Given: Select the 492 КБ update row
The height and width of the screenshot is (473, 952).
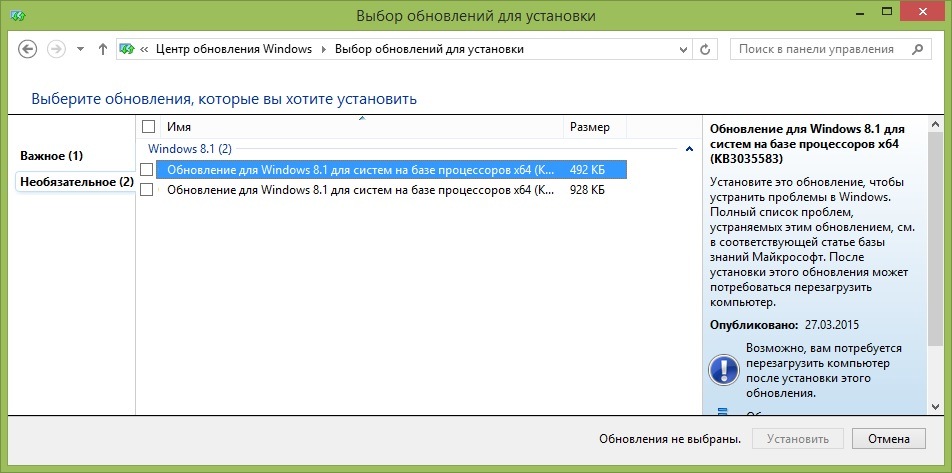Looking at the screenshot, I should (x=391, y=169).
